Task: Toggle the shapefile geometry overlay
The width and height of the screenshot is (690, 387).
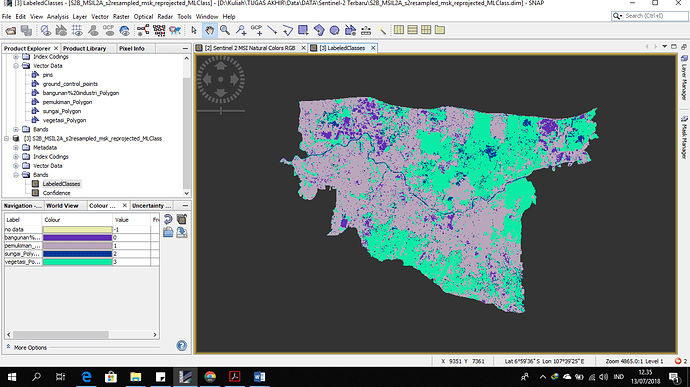Action: [61, 30]
